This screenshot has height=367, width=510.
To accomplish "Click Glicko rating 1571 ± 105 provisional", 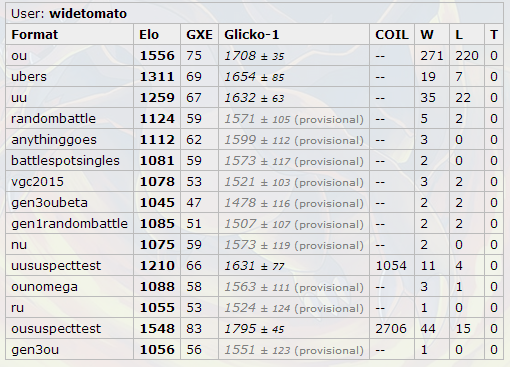I will 294,119.
